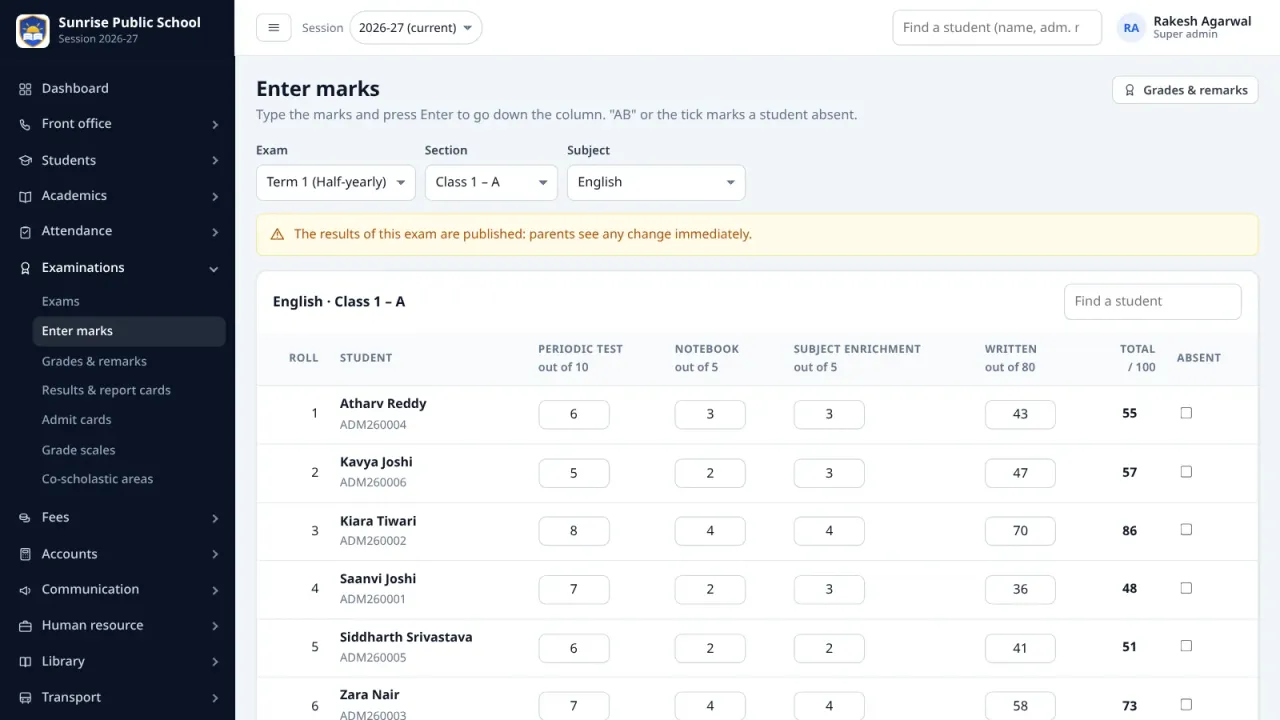
Task: Click the warning triangle icon in banner
Action: click(278, 234)
